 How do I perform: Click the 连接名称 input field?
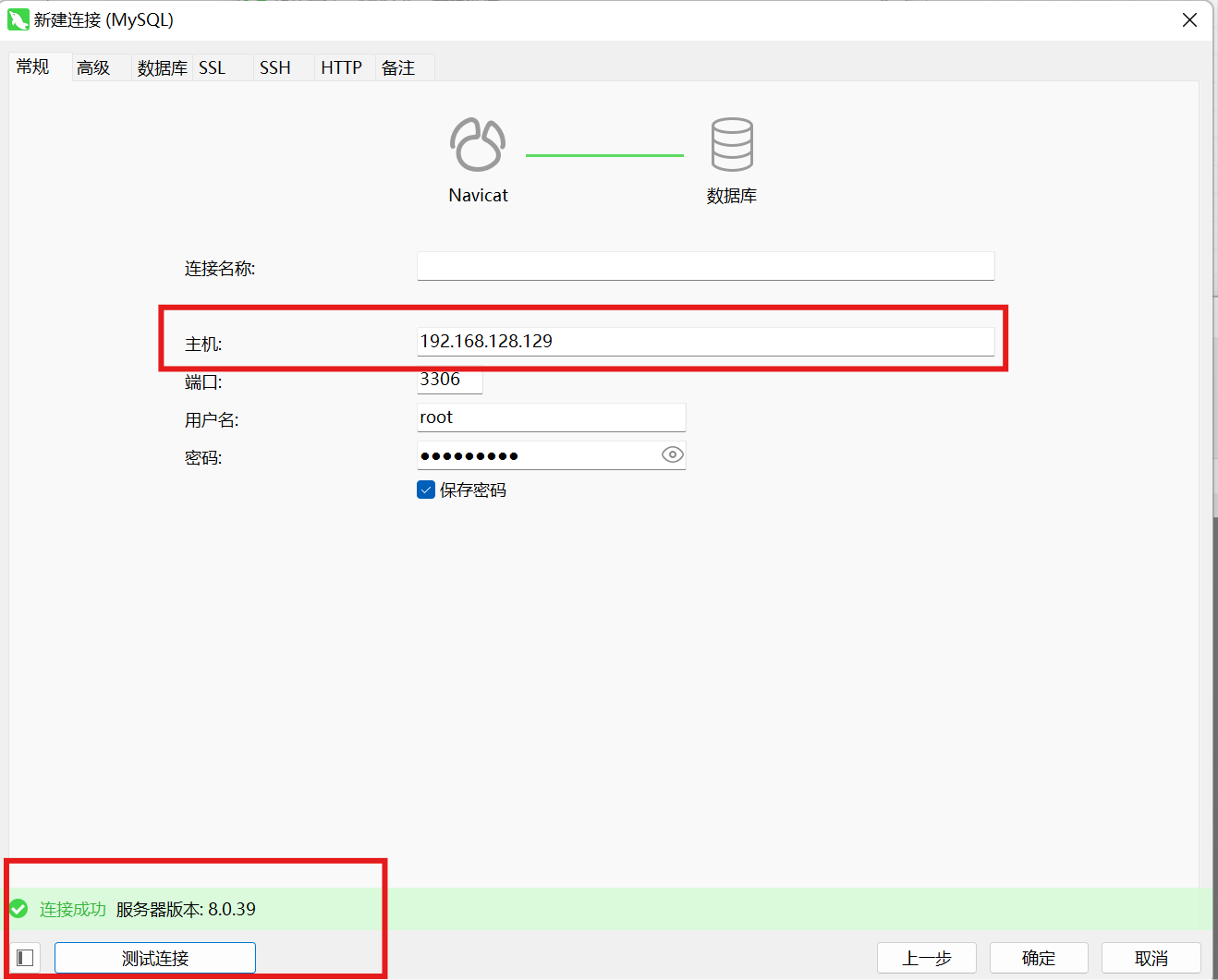(705, 266)
